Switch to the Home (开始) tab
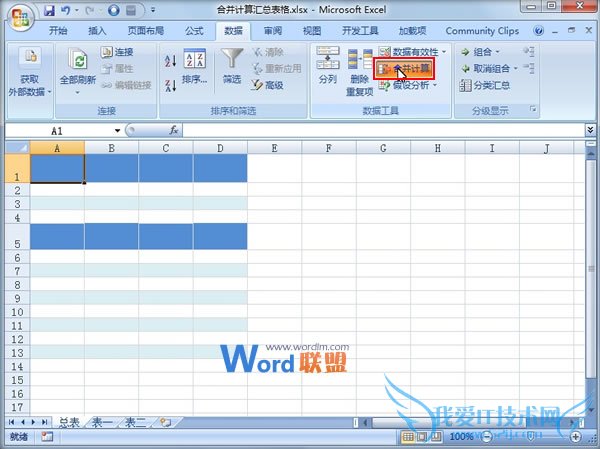The height and width of the screenshot is (449, 600). 58,31
